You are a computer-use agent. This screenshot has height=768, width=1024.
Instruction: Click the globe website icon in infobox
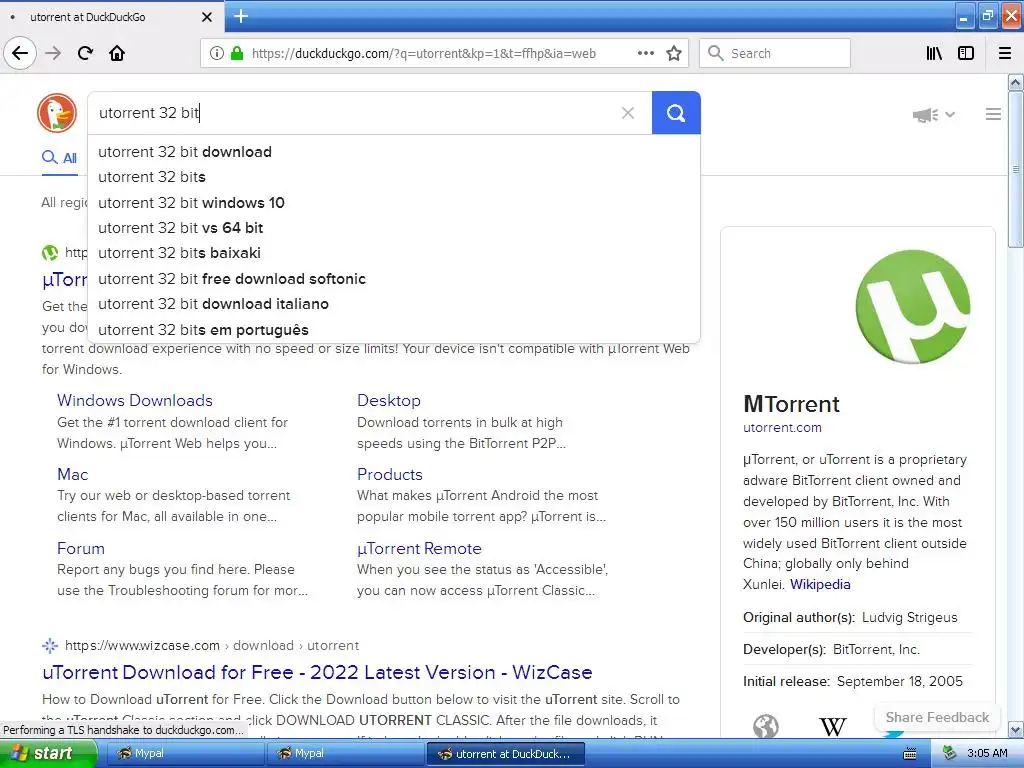[x=765, y=726]
